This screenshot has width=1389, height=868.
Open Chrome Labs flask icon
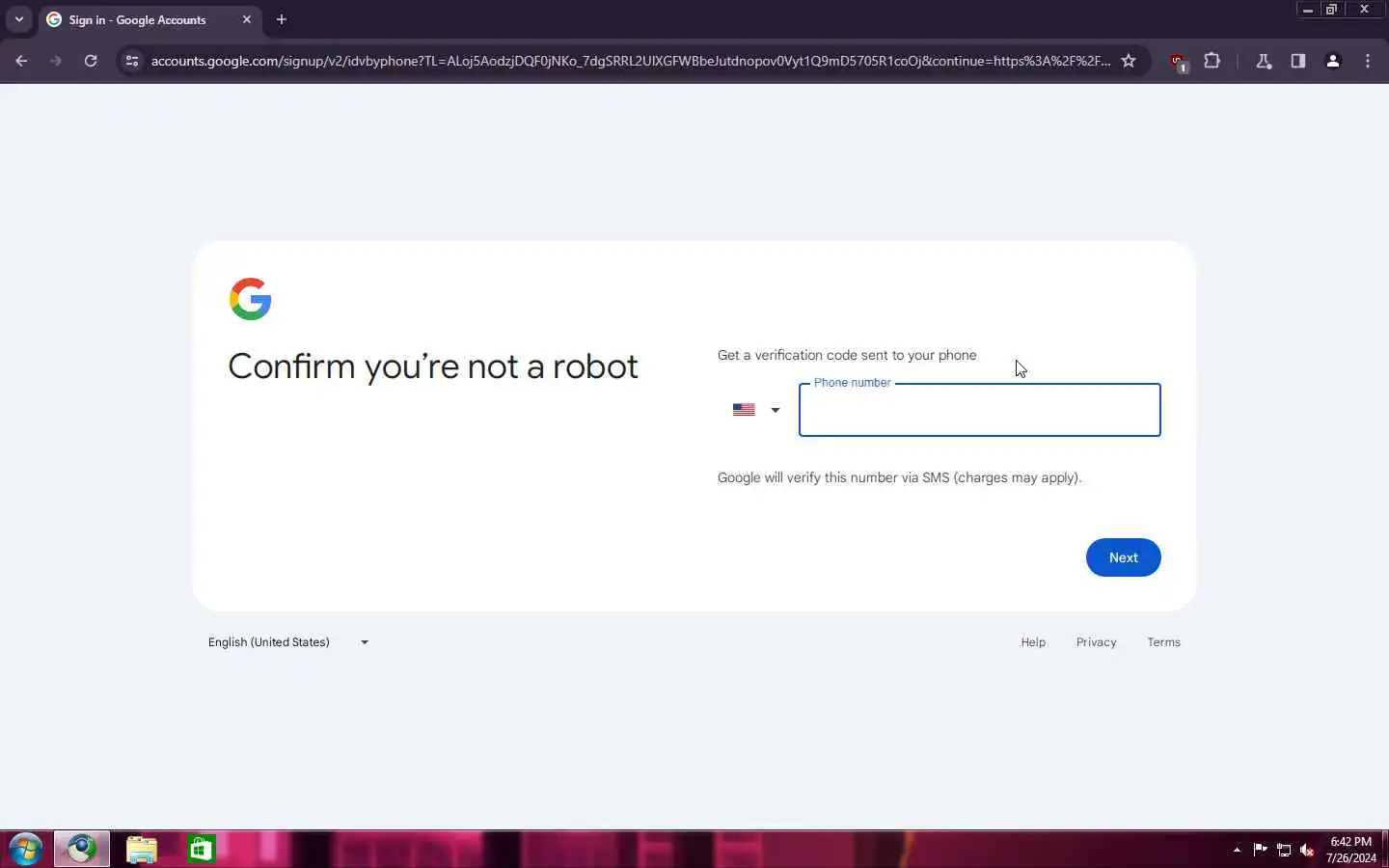pyautogui.click(x=1264, y=61)
